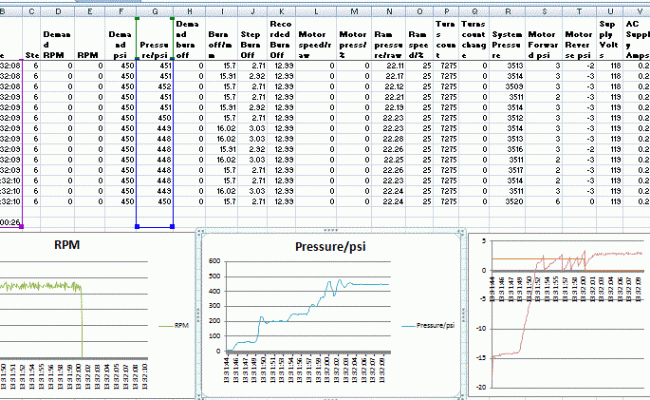Click the 'Pressure/psi' column header cell
This screenshot has width=650, height=400.
(155, 38)
